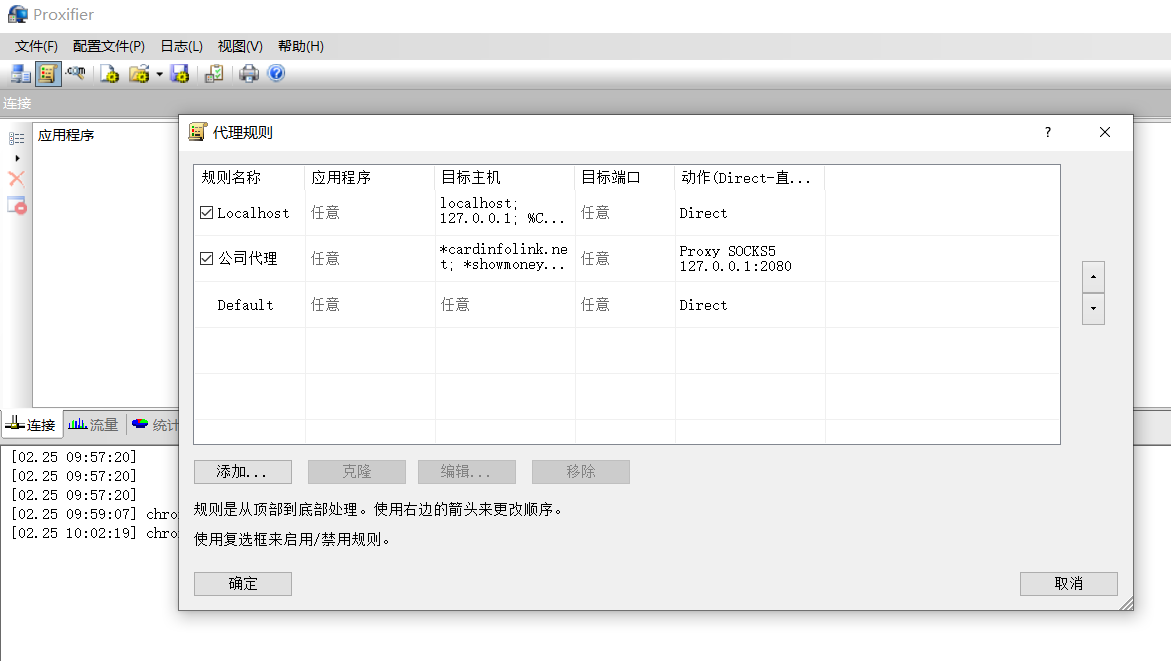This screenshot has width=1171, height=661.
Task: Click the dialog resize grip corner
Action: pos(1126,603)
